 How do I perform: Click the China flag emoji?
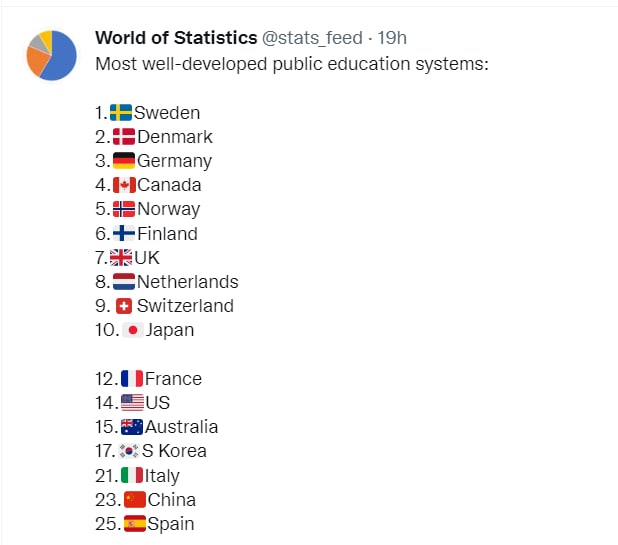[x=133, y=500]
